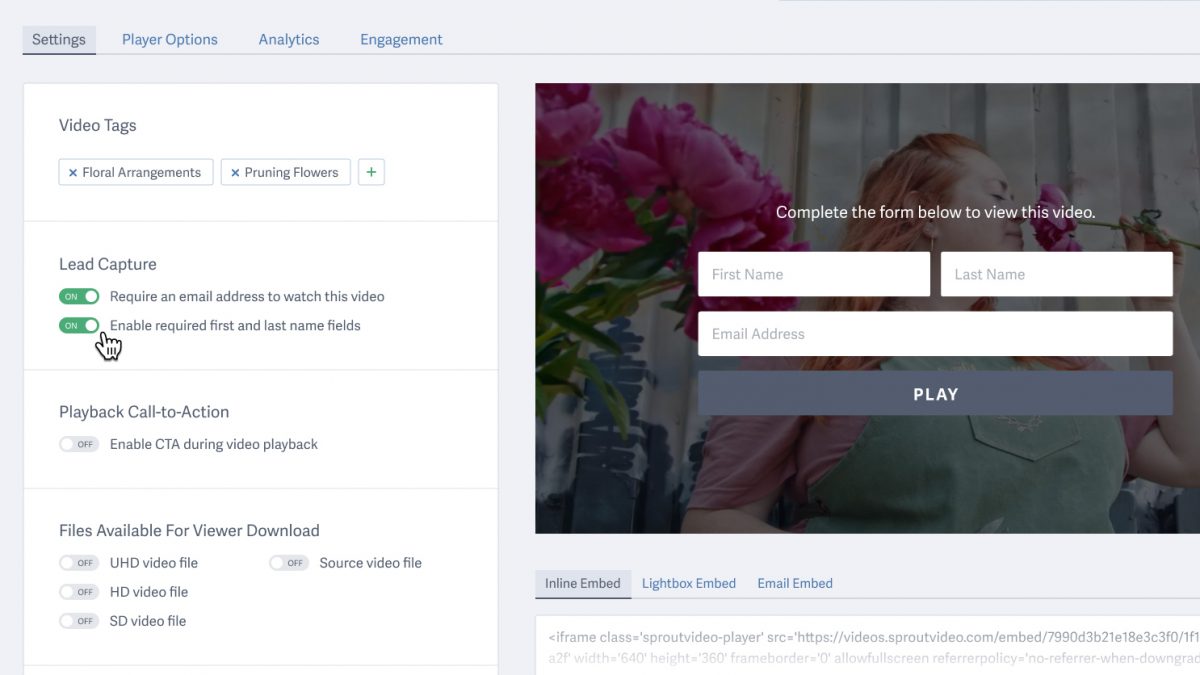
Task: Switch to the Email Embed tab
Action: pos(795,583)
